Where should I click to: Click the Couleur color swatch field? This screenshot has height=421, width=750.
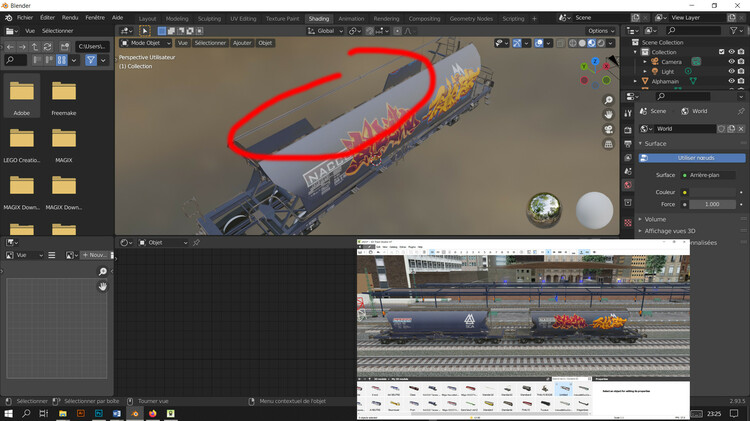point(713,192)
